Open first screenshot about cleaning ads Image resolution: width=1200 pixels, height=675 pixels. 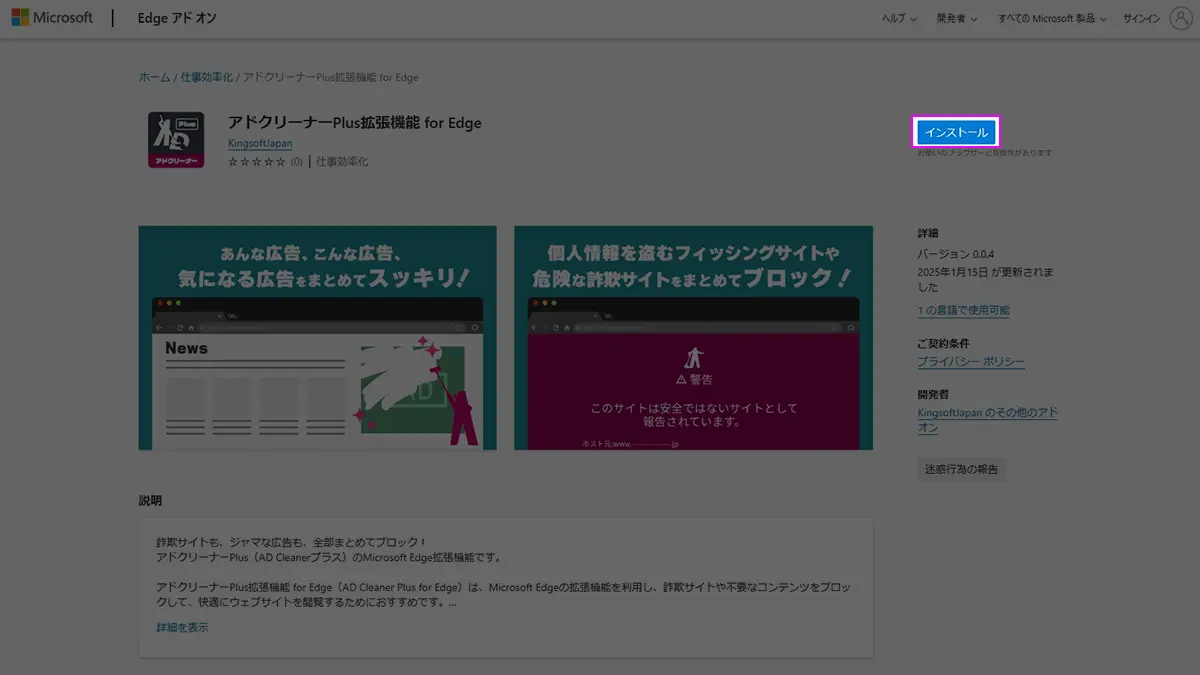coord(317,337)
